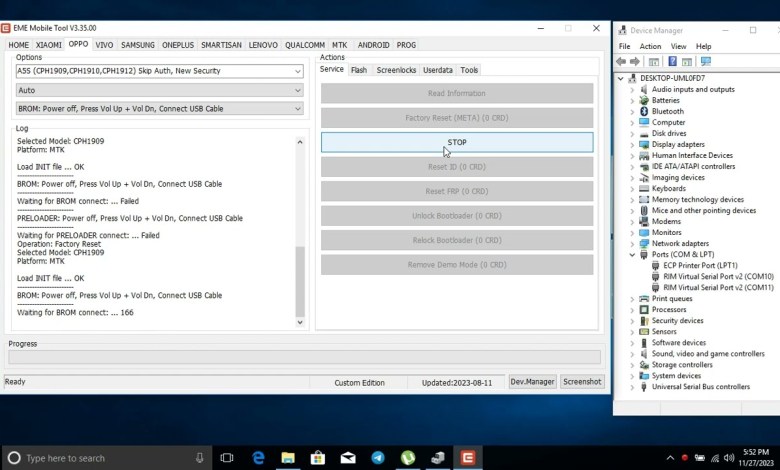Open File Explorer from the taskbar
780x470 pixels.
pyautogui.click(x=288, y=457)
